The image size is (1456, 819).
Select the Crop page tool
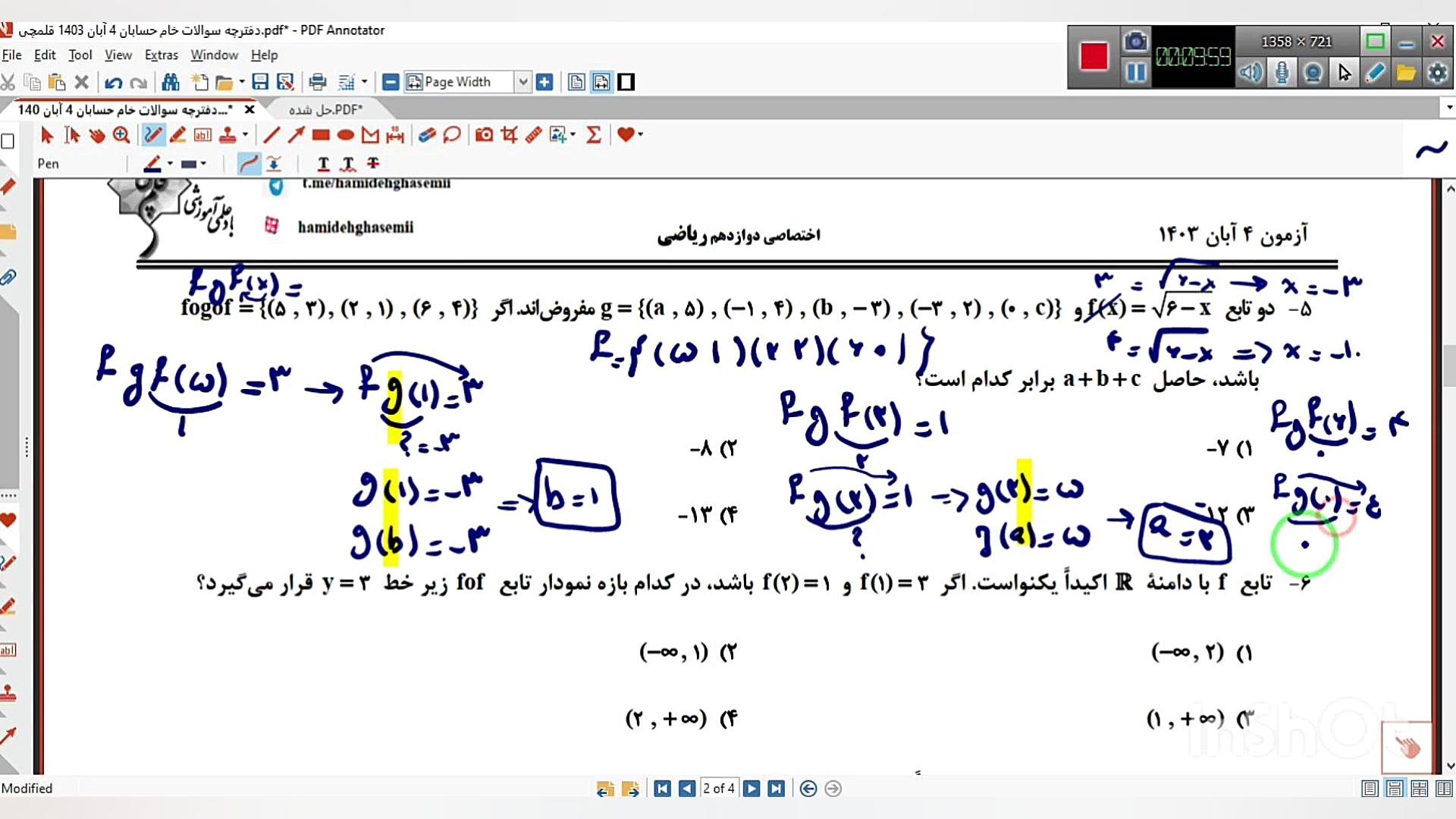click(509, 135)
